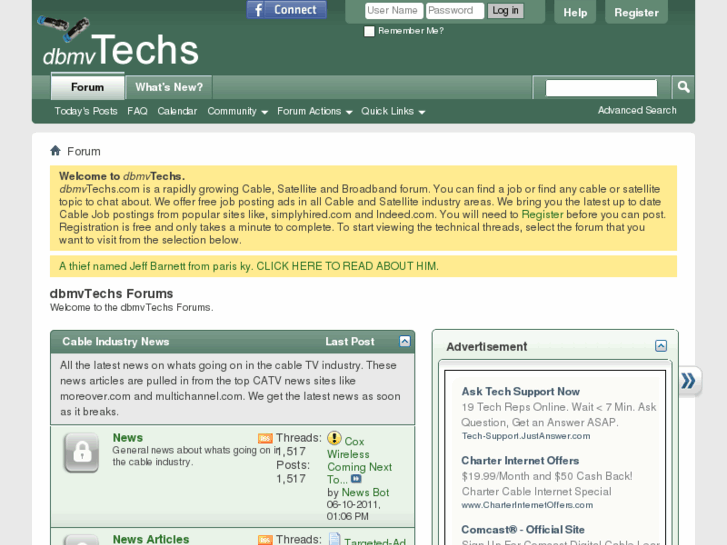Image resolution: width=727 pixels, height=545 pixels.
Task: Open the News Articles forum
Action: (x=151, y=539)
